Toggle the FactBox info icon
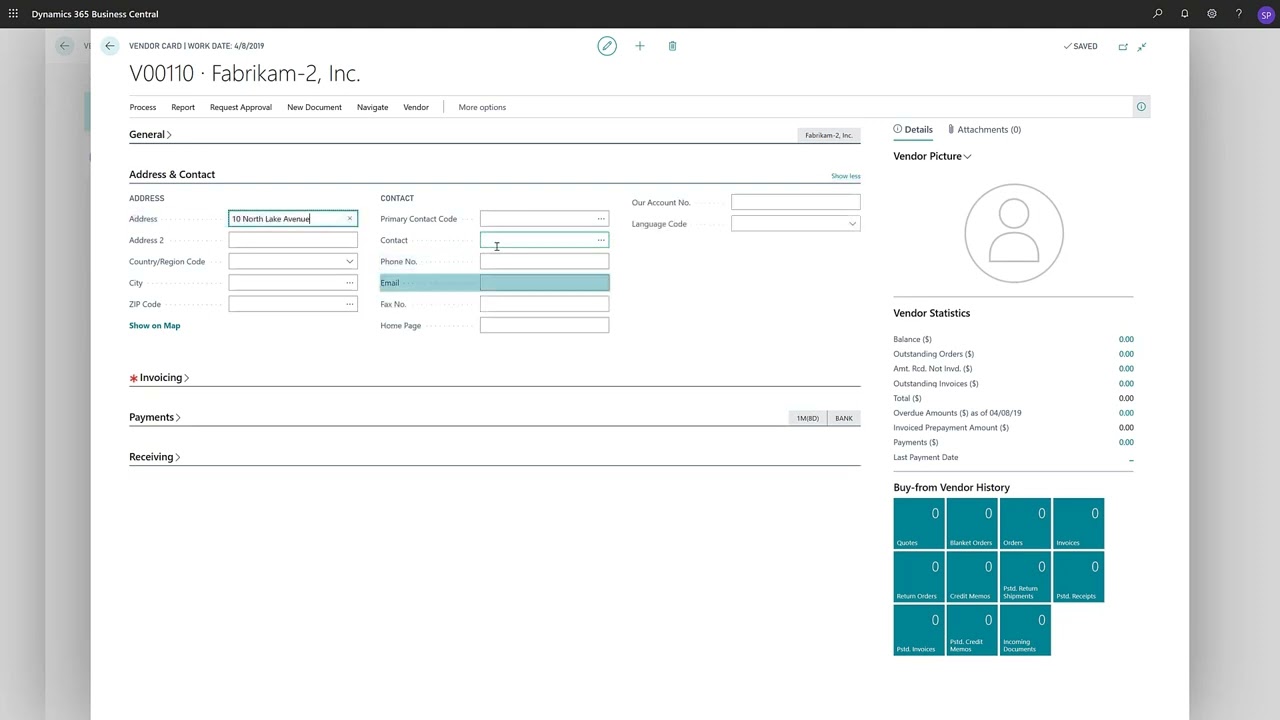 tap(1141, 107)
